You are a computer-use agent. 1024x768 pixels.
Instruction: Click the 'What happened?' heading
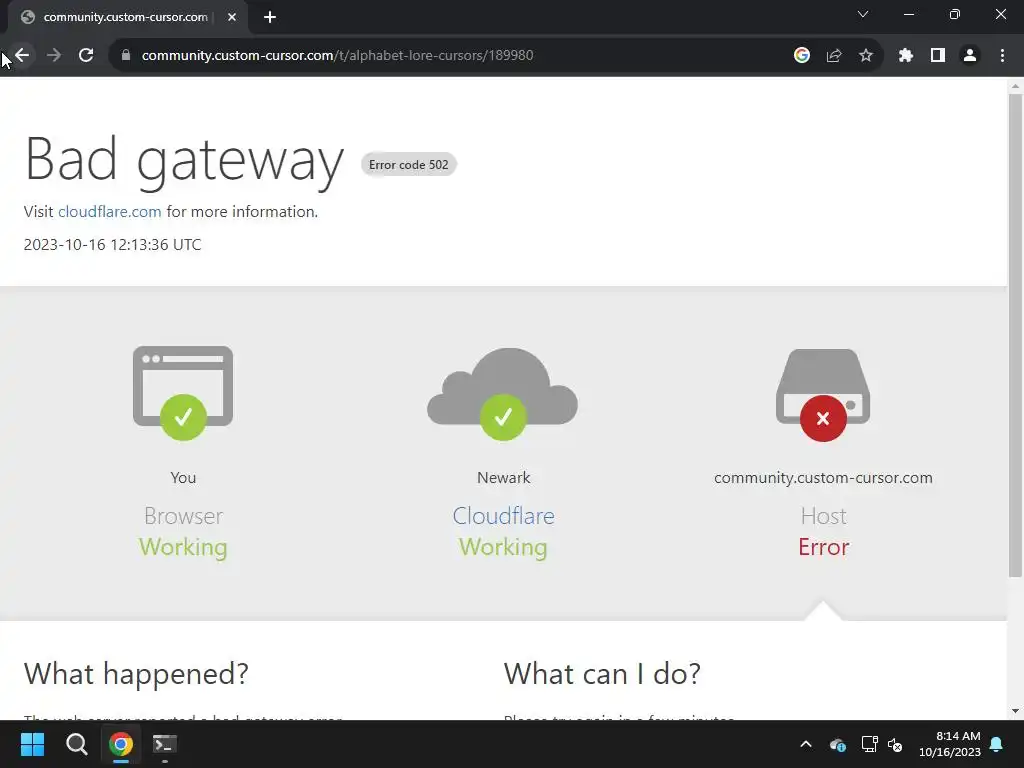coord(136,673)
